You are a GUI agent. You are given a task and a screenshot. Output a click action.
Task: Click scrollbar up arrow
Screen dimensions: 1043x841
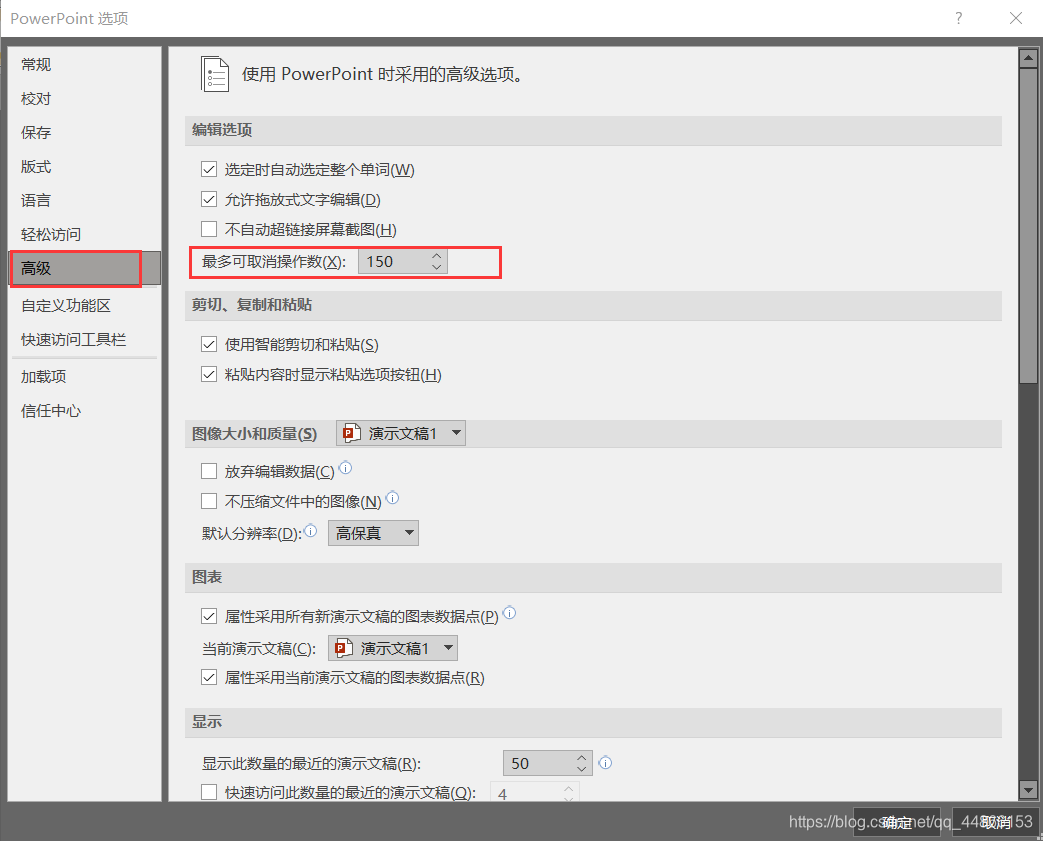[x=1028, y=58]
